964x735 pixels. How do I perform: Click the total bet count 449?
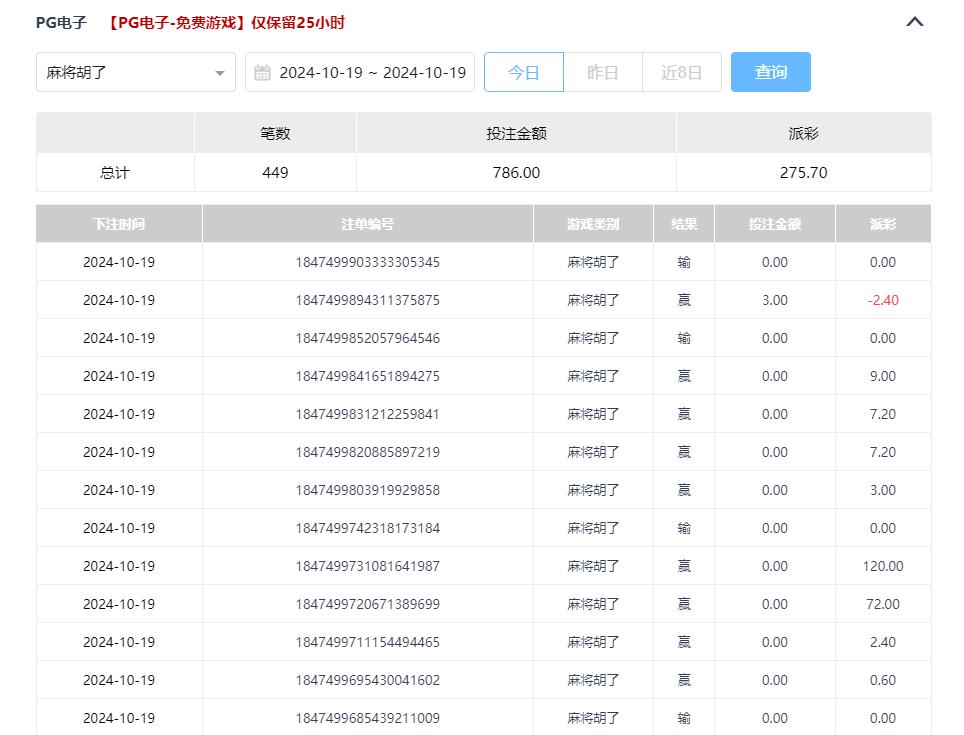(275, 172)
